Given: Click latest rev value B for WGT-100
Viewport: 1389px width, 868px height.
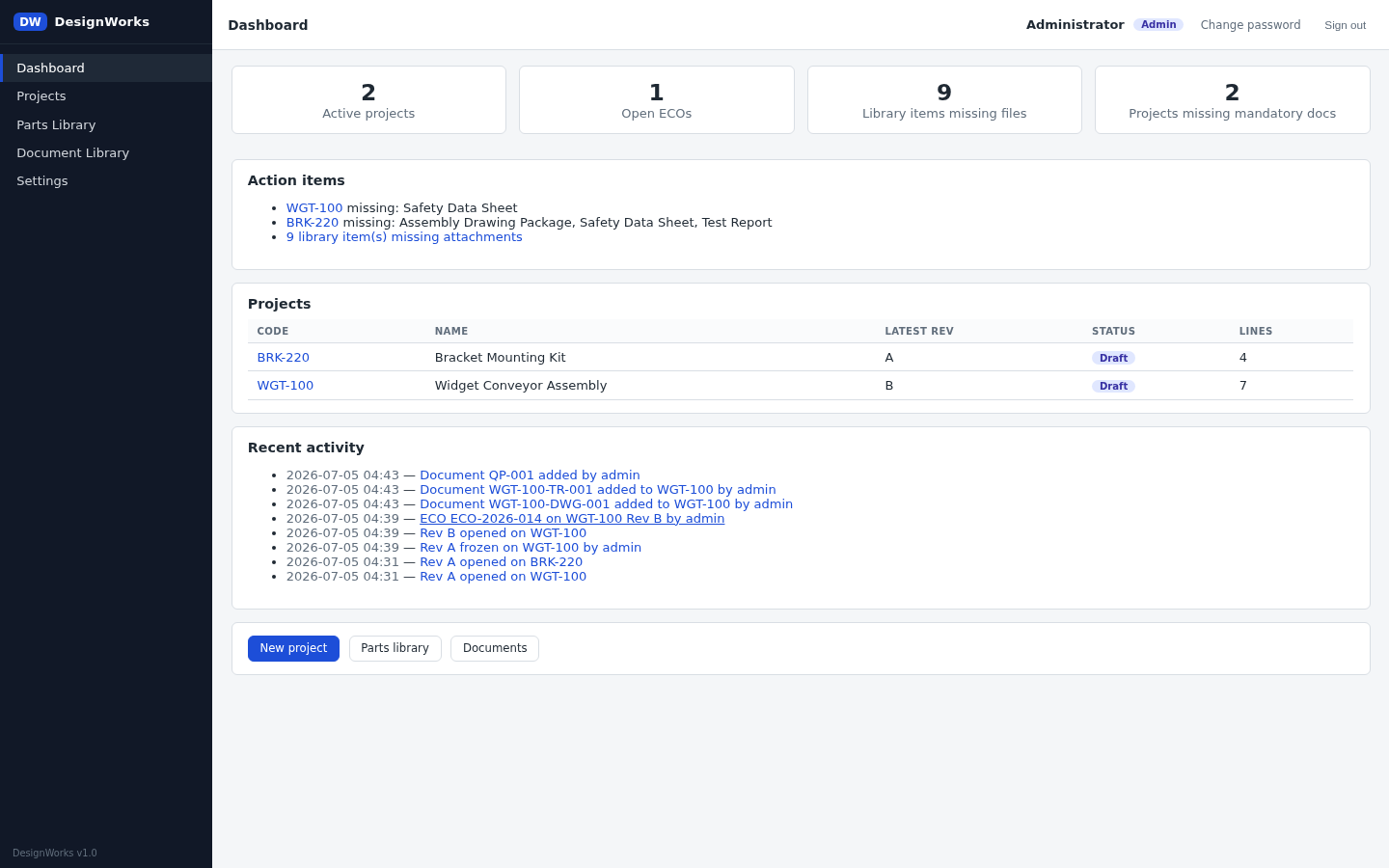Looking at the screenshot, I should (888, 386).
